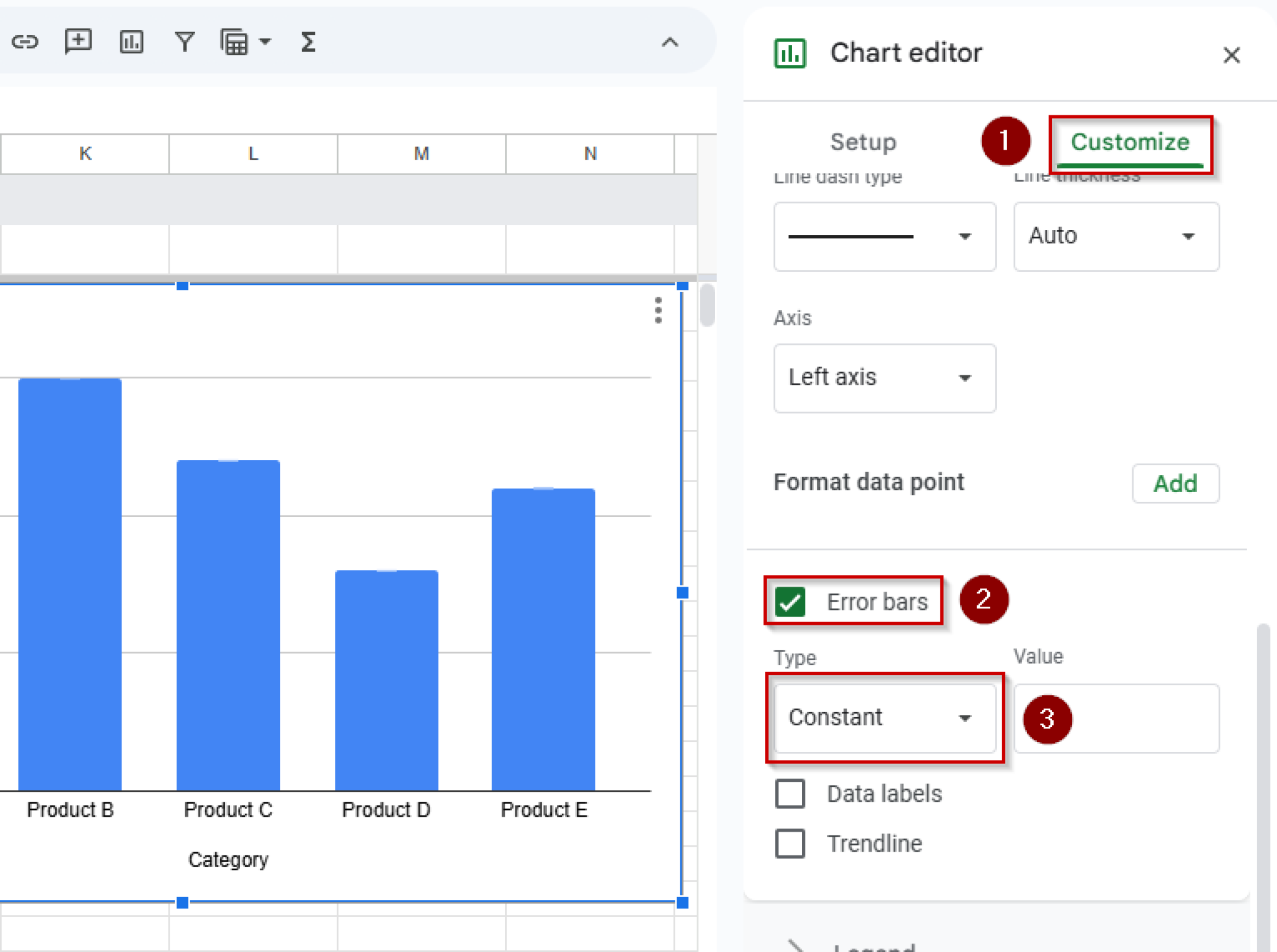Click the Chart editor panel icon
1277x952 pixels.
tap(790, 53)
